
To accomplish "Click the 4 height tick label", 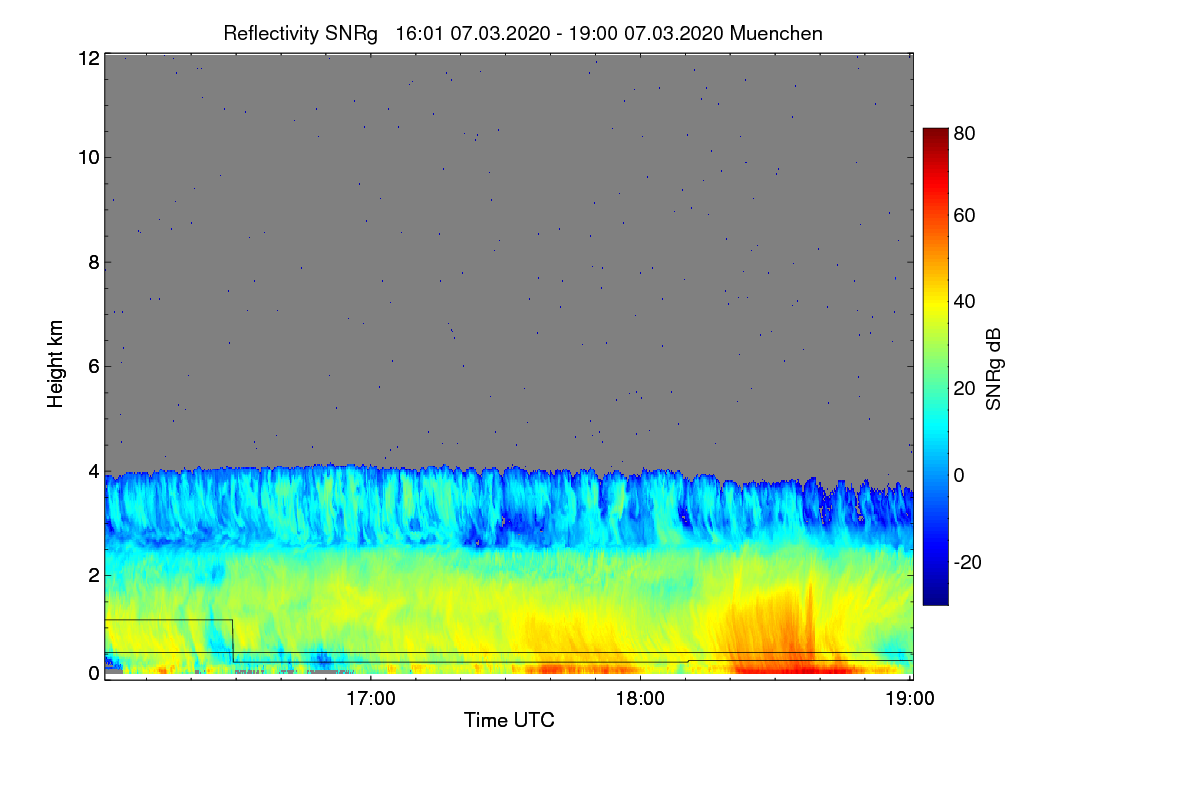I will coord(94,470).
